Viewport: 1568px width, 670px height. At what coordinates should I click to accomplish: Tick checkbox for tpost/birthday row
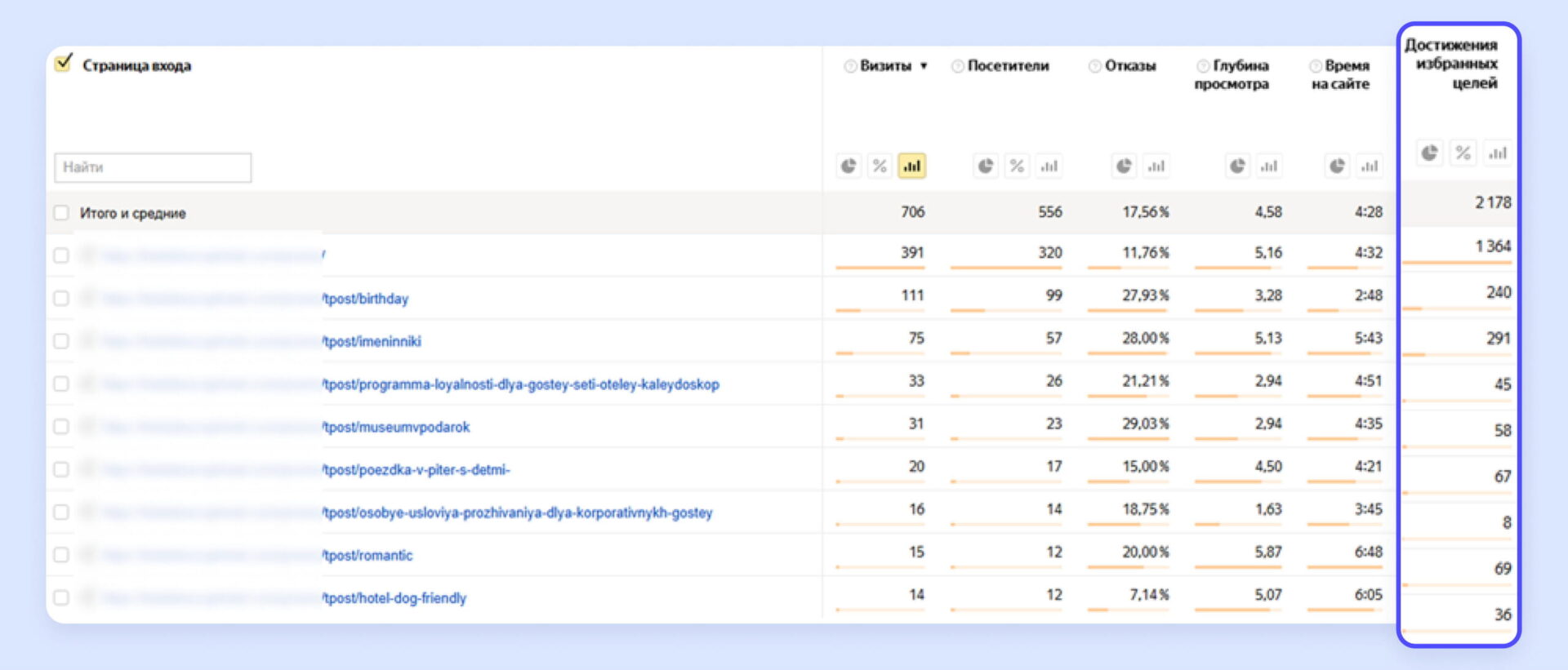61,299
